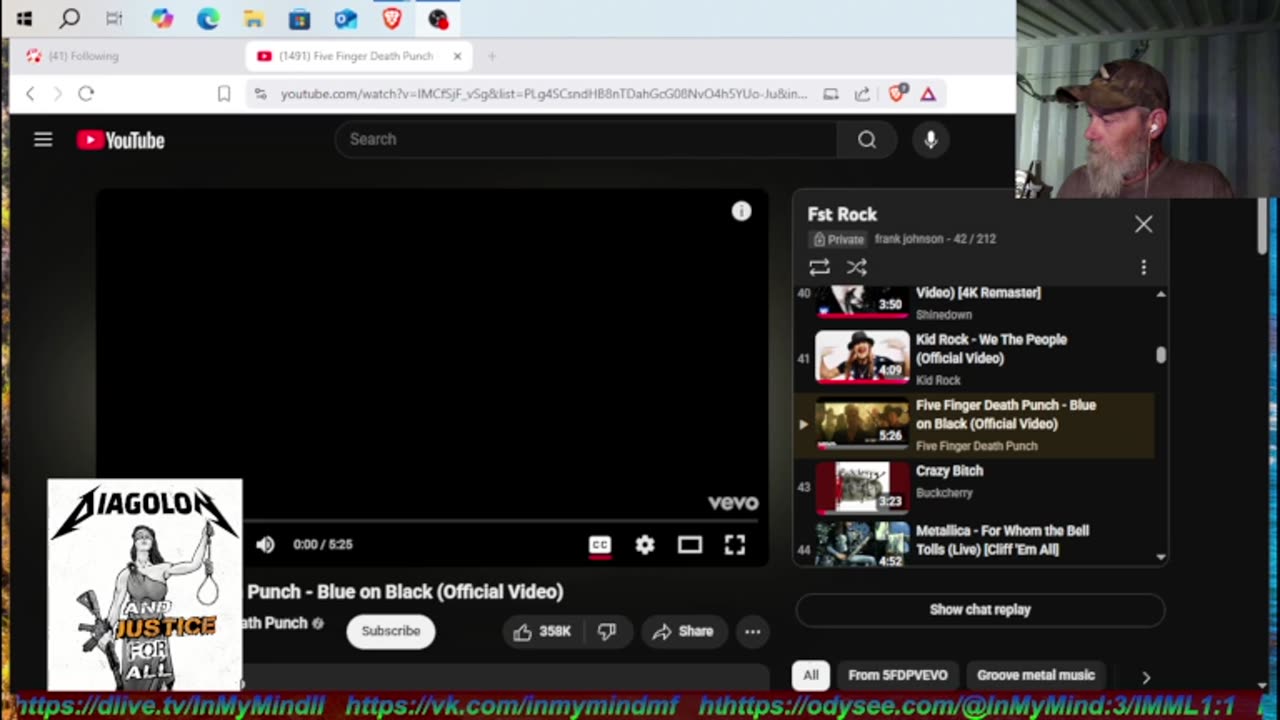Click the Private playlist badge

[x=838, y=239]
